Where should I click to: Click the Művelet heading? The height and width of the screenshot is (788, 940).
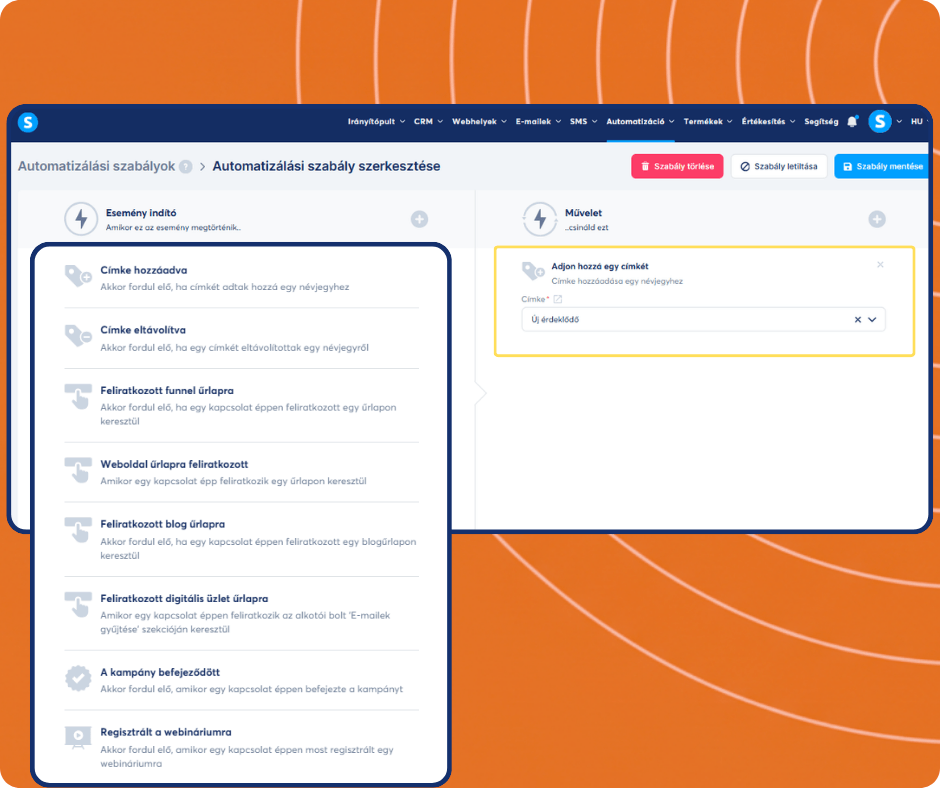[583, 213]
